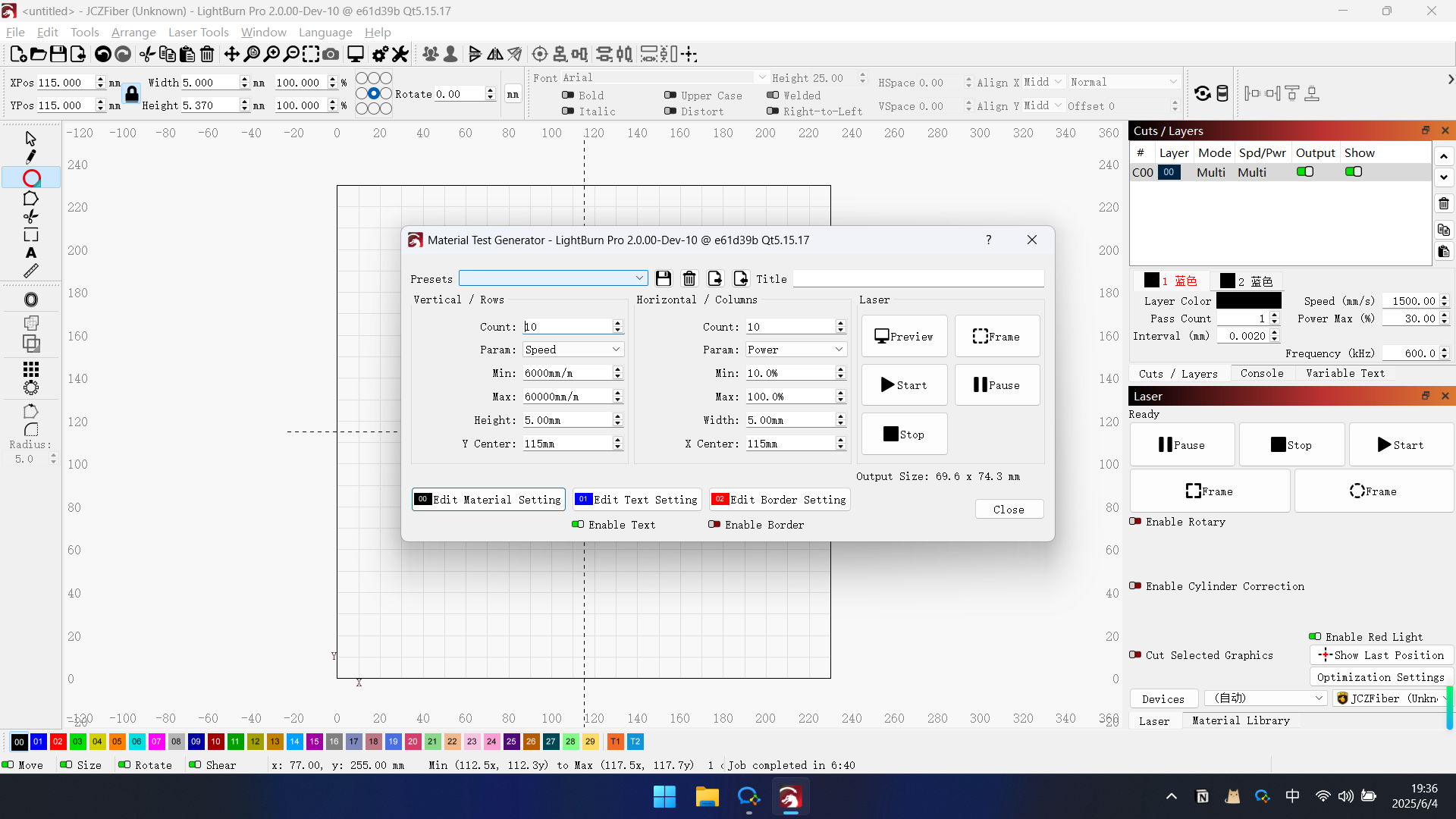This screenshot has height=819, width=1456.
Task: Expand hidden toolbar items chevron at right
Action: 1450,79
